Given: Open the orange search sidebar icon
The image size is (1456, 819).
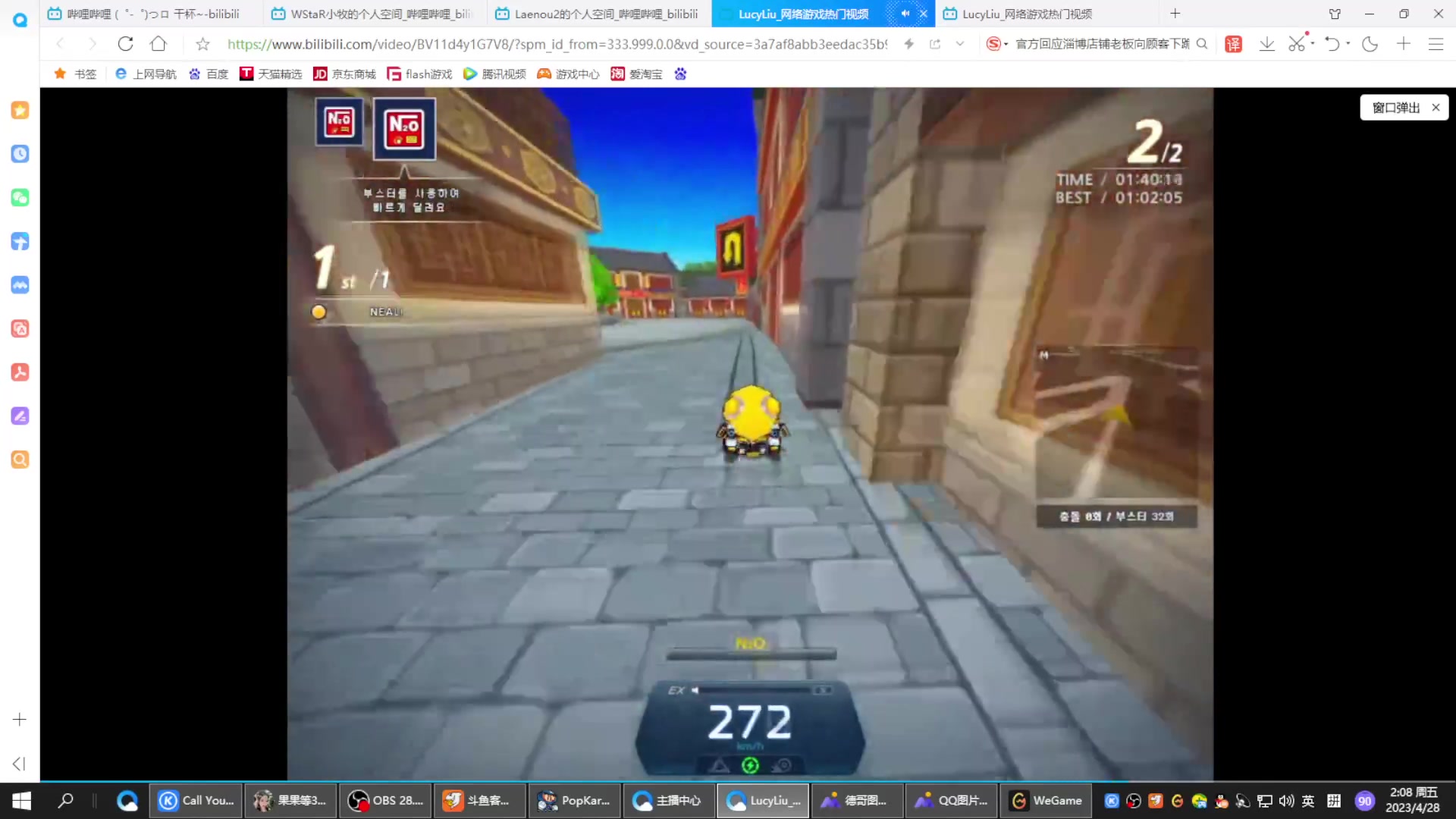Looking at the screenshot, I should 20,460.
